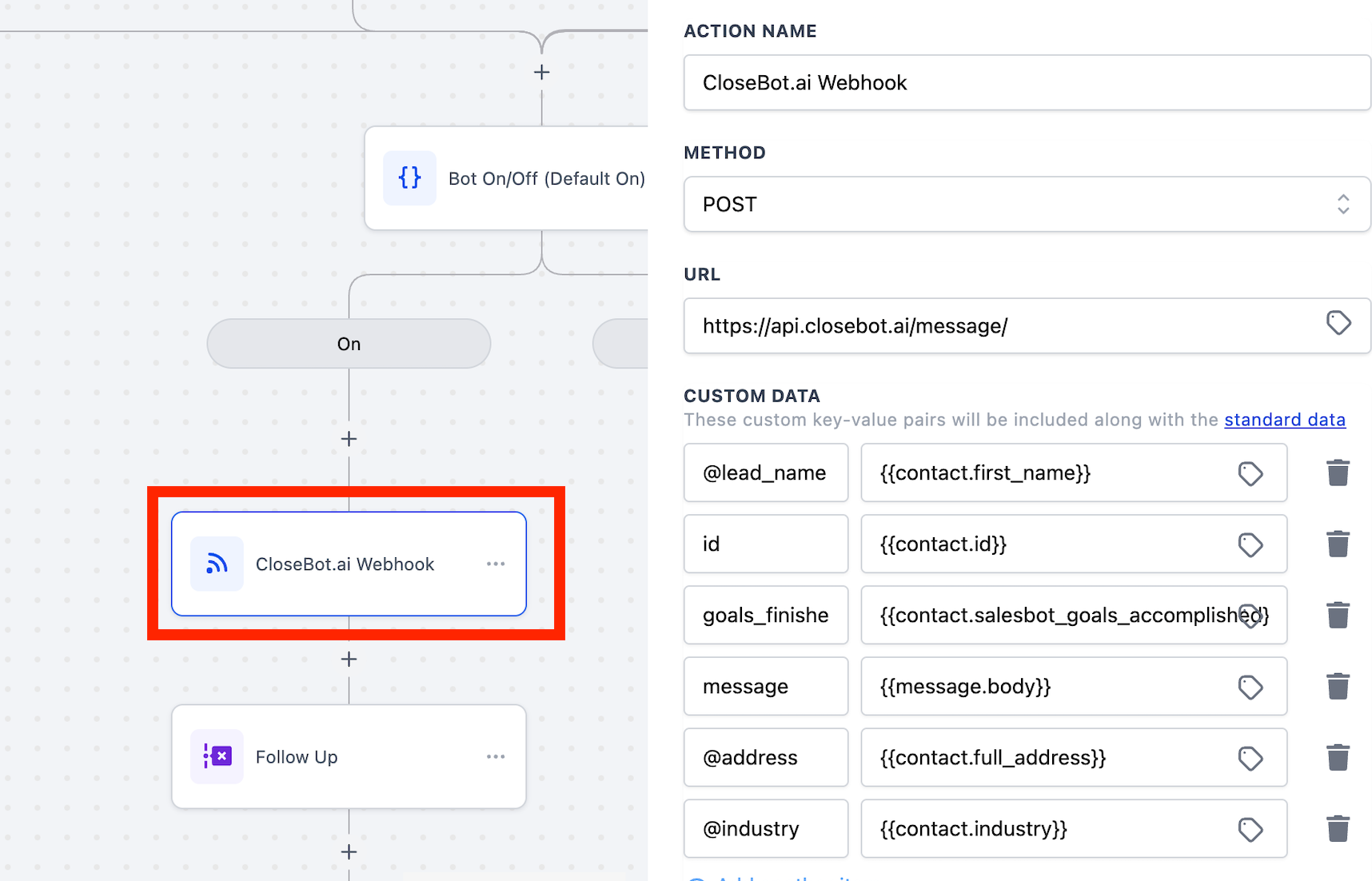Open the Method dropdown showing POST
This screenshot has height=881, width=1372.
1027,205
